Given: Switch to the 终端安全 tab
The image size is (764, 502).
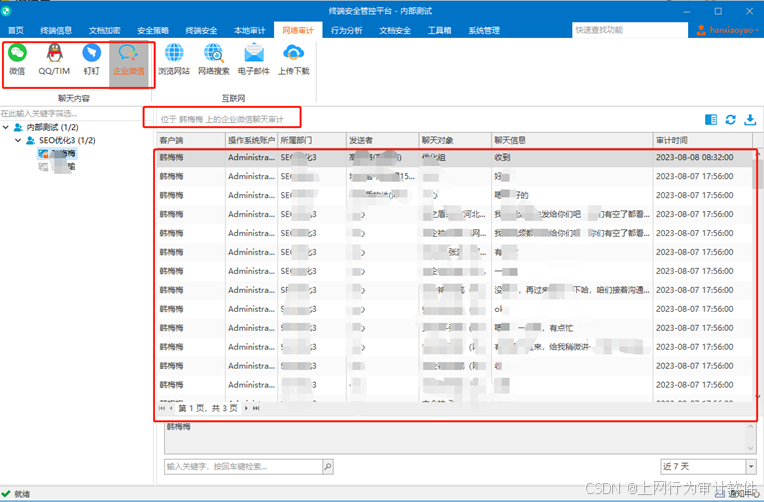Looking at the screenshot, I should point(201,30).
